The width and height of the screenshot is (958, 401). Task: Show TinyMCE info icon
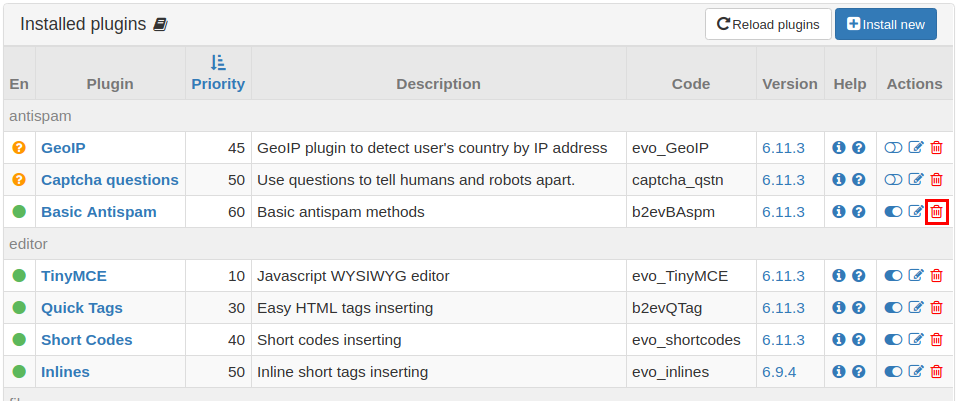839,275
